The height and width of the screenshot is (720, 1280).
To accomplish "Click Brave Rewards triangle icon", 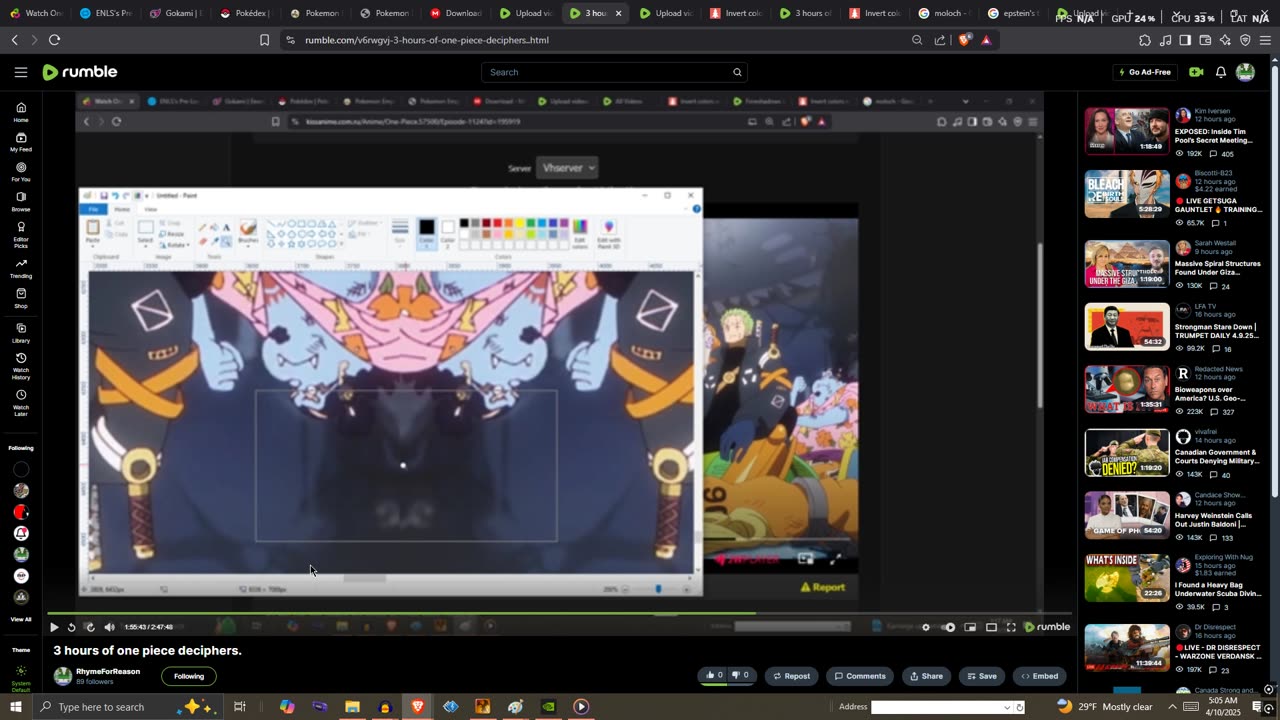I will pos(986,40).
